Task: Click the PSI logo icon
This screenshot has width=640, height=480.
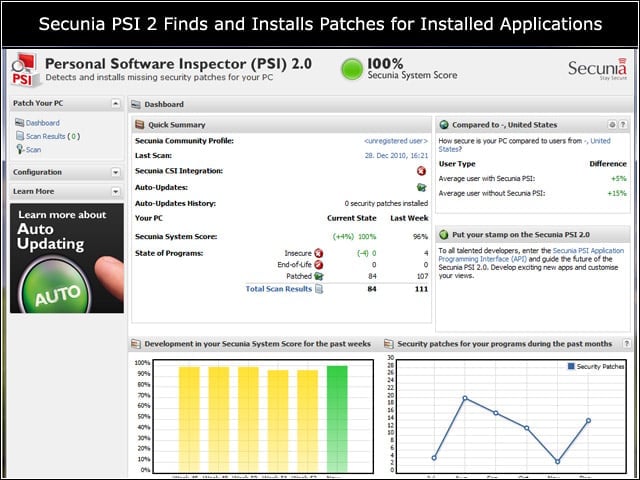Action: [x=25, y=70]
